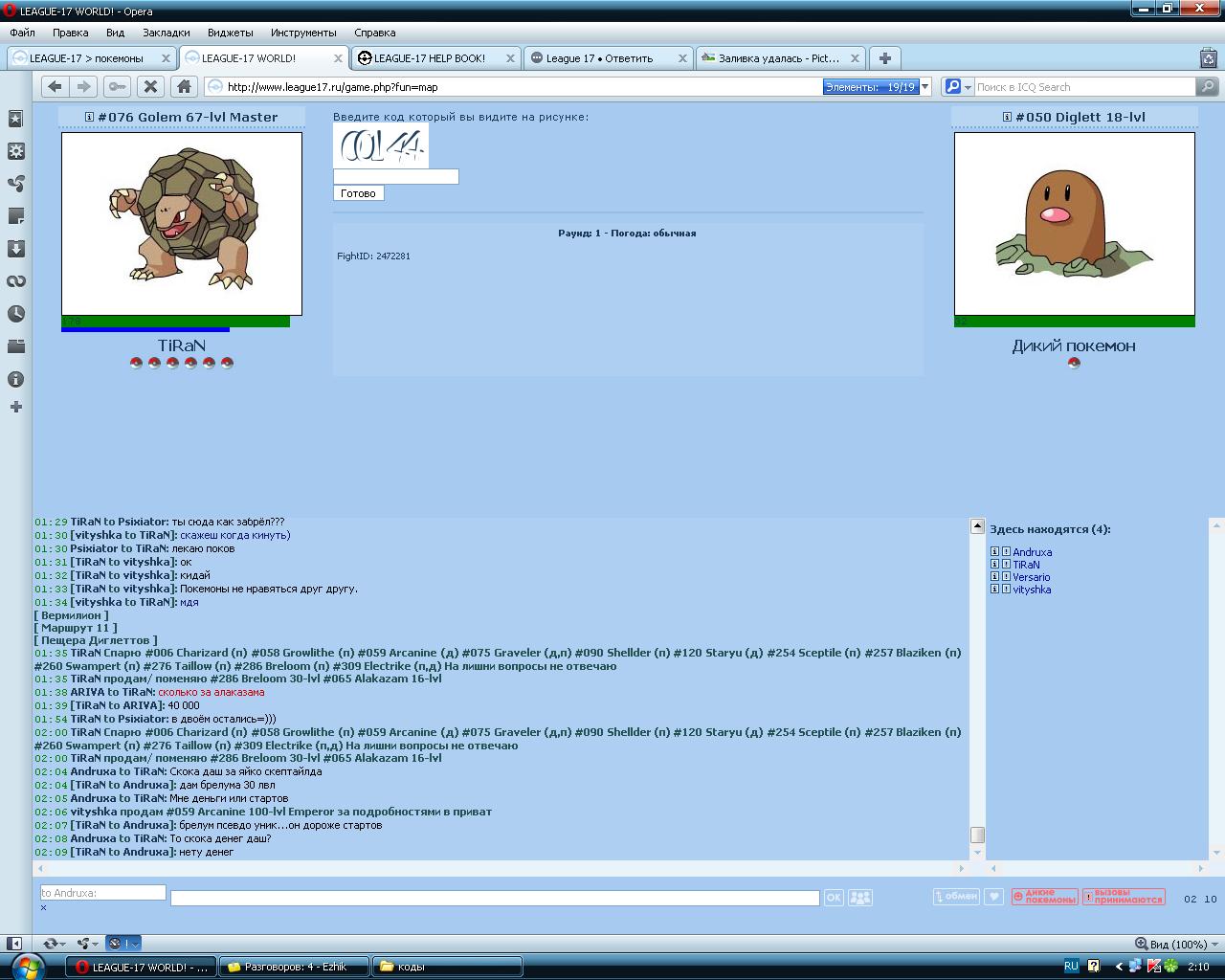Switch to 'Заливка удалась' tab
The width and height of the screenshot is (1225, 980).
(x=780, y=58)
